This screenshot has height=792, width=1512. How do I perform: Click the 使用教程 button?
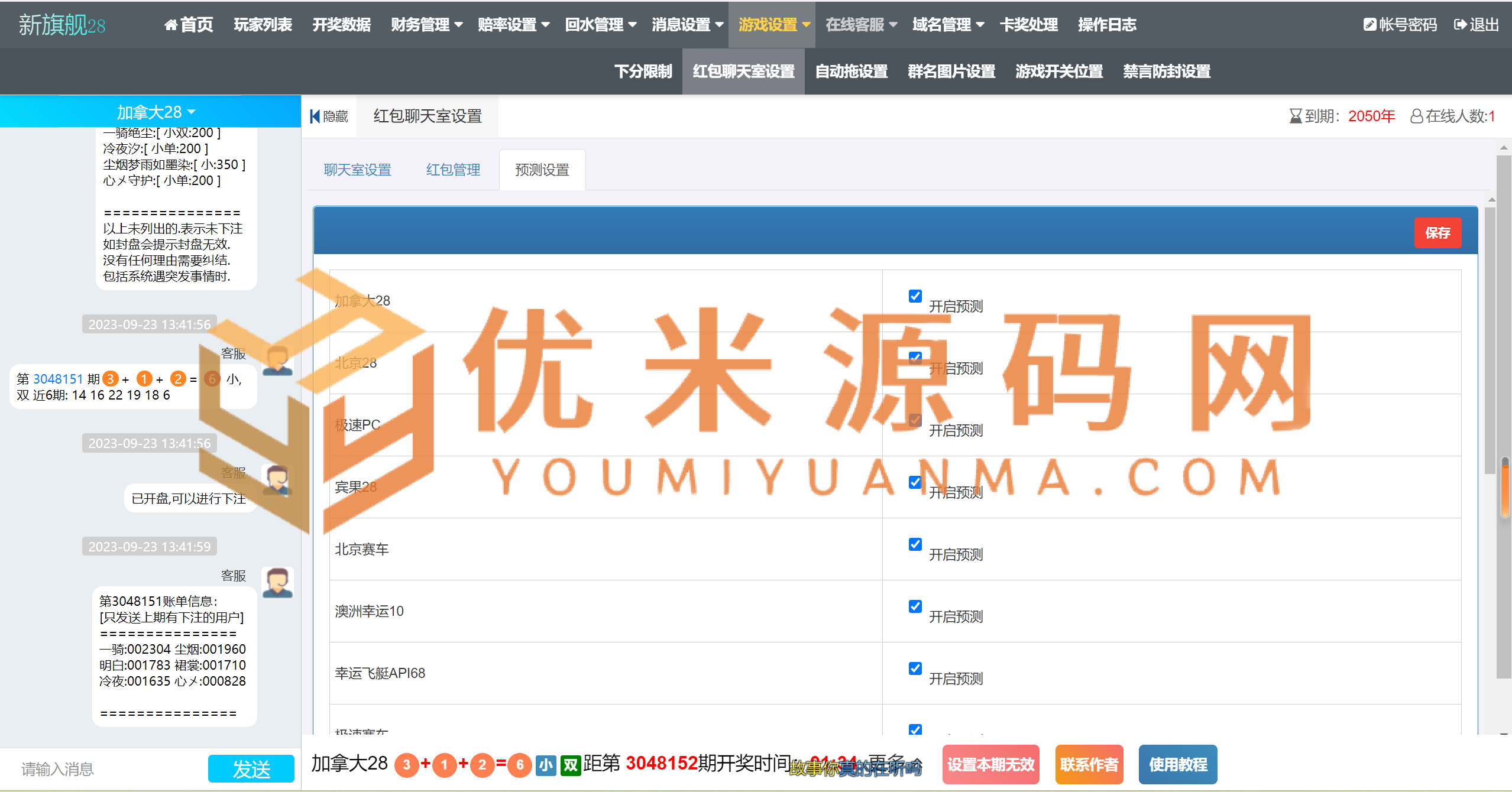[x=1178, y=765]
